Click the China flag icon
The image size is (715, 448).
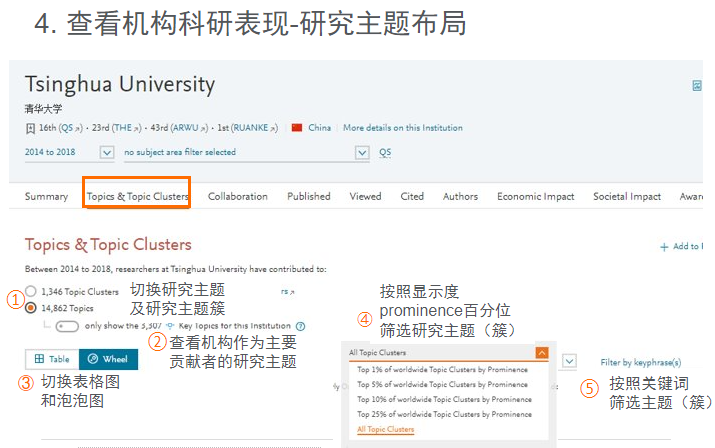point(297,128)
